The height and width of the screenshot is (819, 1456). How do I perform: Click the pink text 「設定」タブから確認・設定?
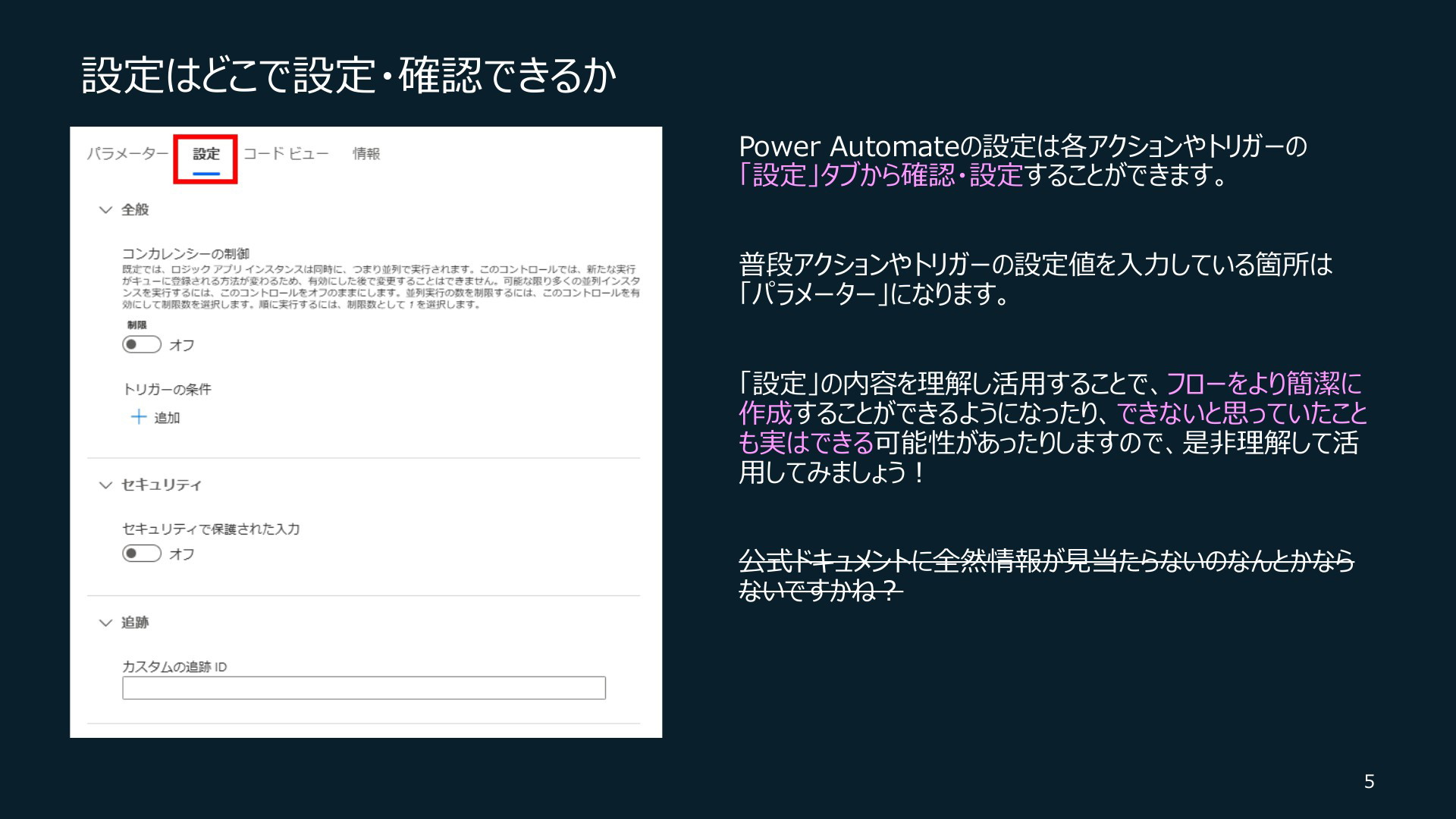point(881,176)
